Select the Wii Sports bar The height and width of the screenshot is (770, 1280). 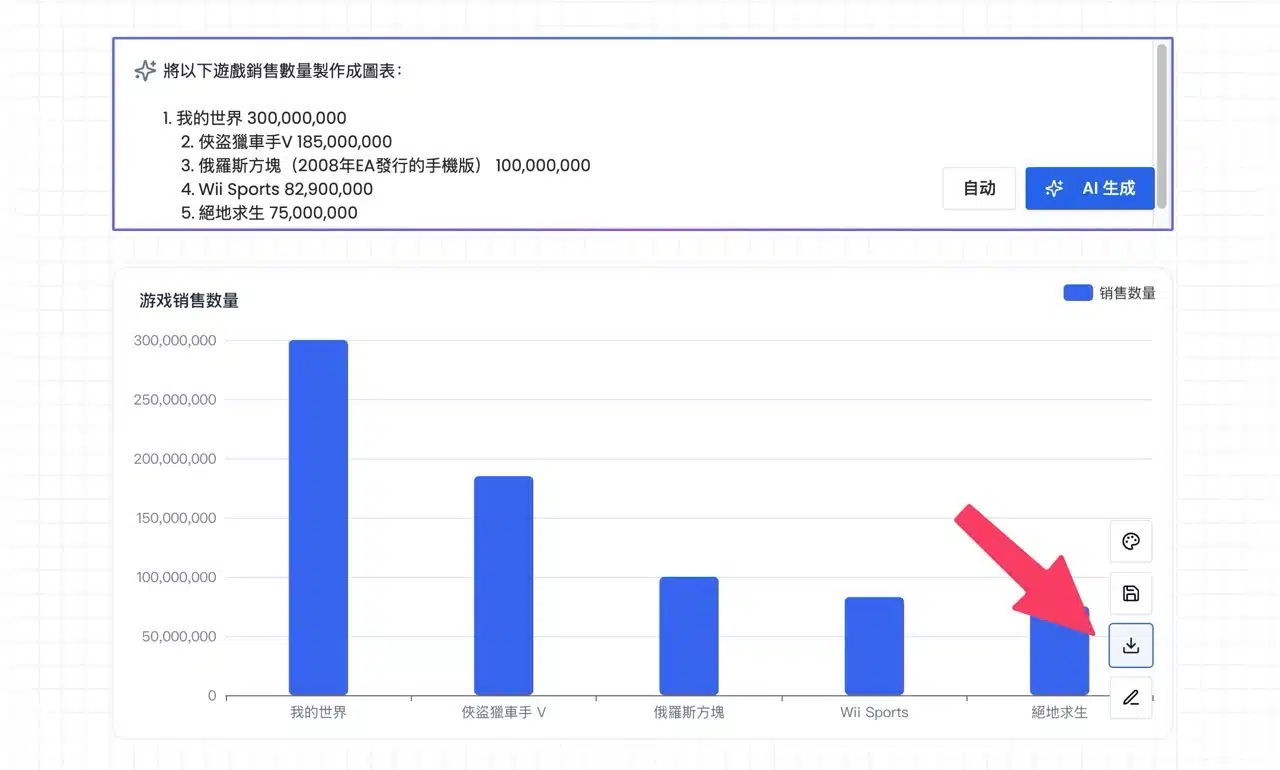point(874,646)
